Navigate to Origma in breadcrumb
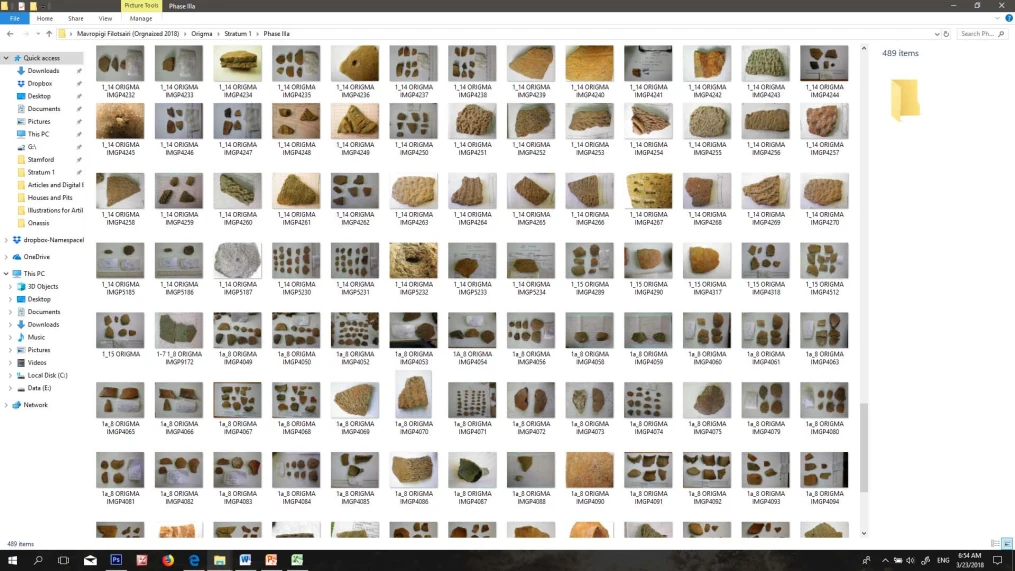 coord(201,34)
